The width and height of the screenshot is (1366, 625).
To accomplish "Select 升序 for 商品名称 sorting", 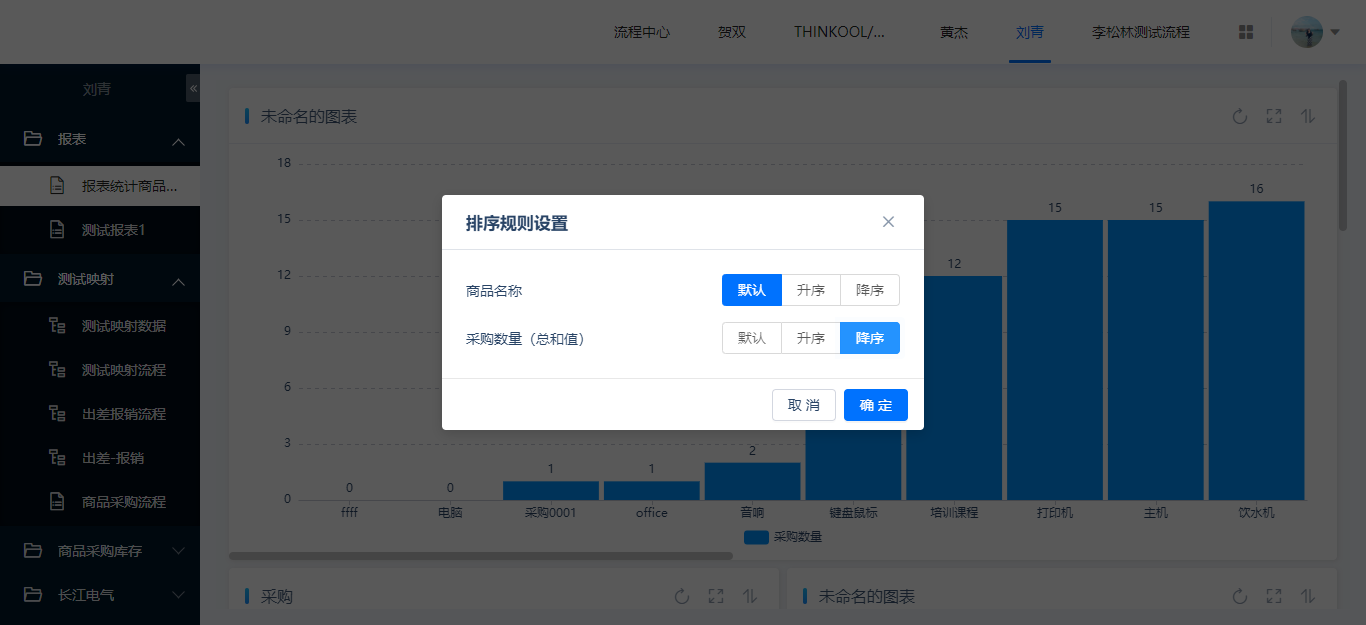I will coord(811,290).
